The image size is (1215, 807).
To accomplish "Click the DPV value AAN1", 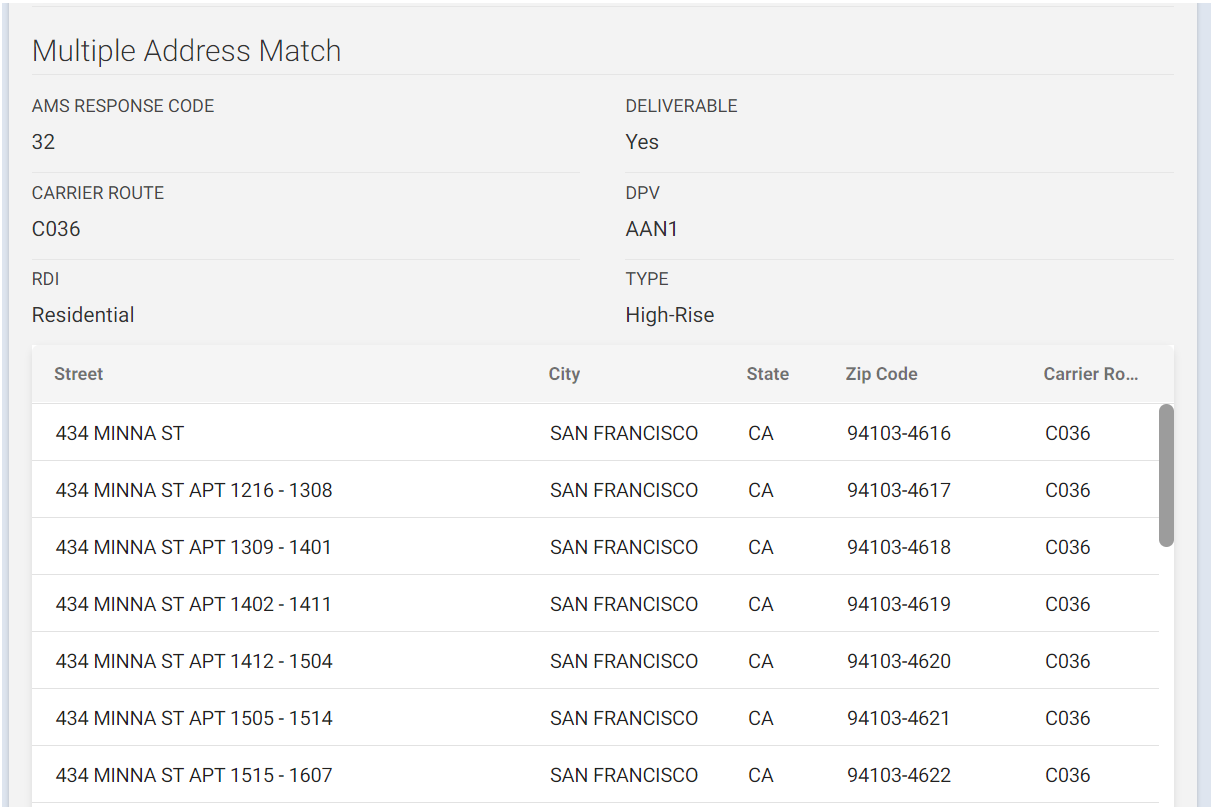I will click(651, 229).
